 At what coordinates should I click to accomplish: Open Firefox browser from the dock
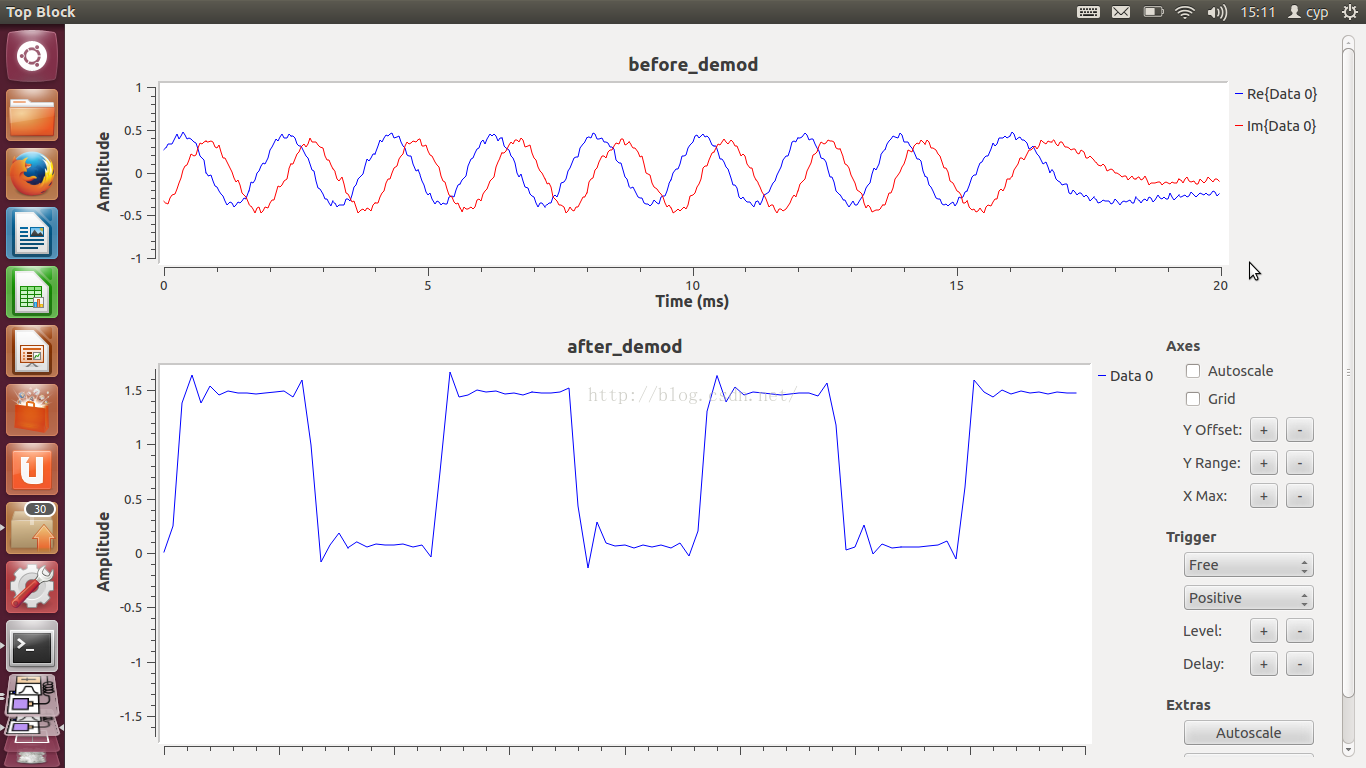(x=32, y=174)
